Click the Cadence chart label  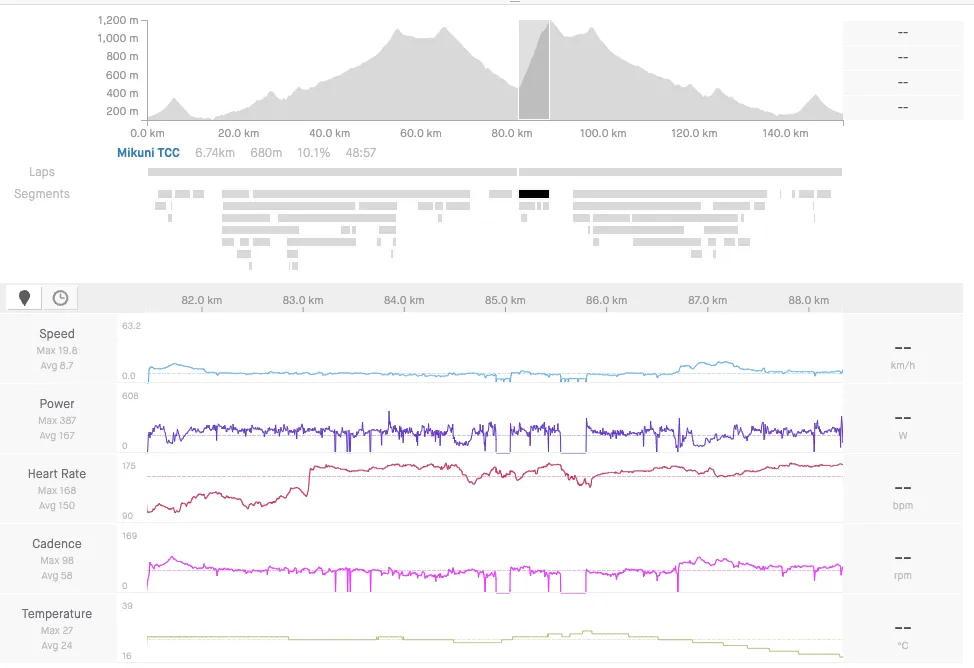(x=57, y=544)
